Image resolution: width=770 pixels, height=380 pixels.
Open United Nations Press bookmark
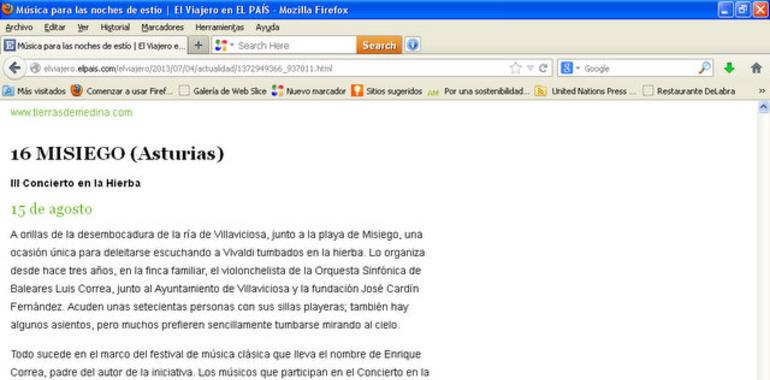pyautogui.click(x=586, y=91)
